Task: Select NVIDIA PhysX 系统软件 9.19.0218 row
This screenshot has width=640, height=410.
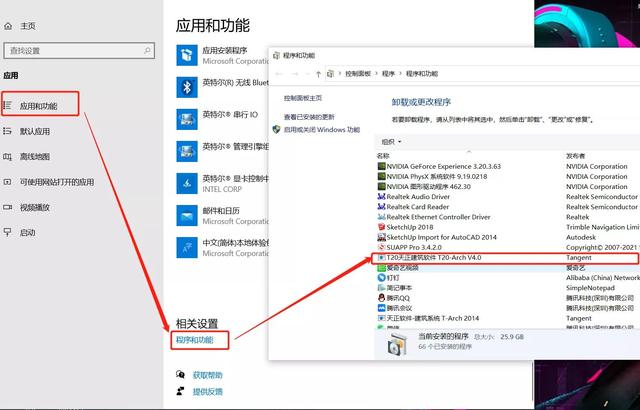Action: click(508, 177)
